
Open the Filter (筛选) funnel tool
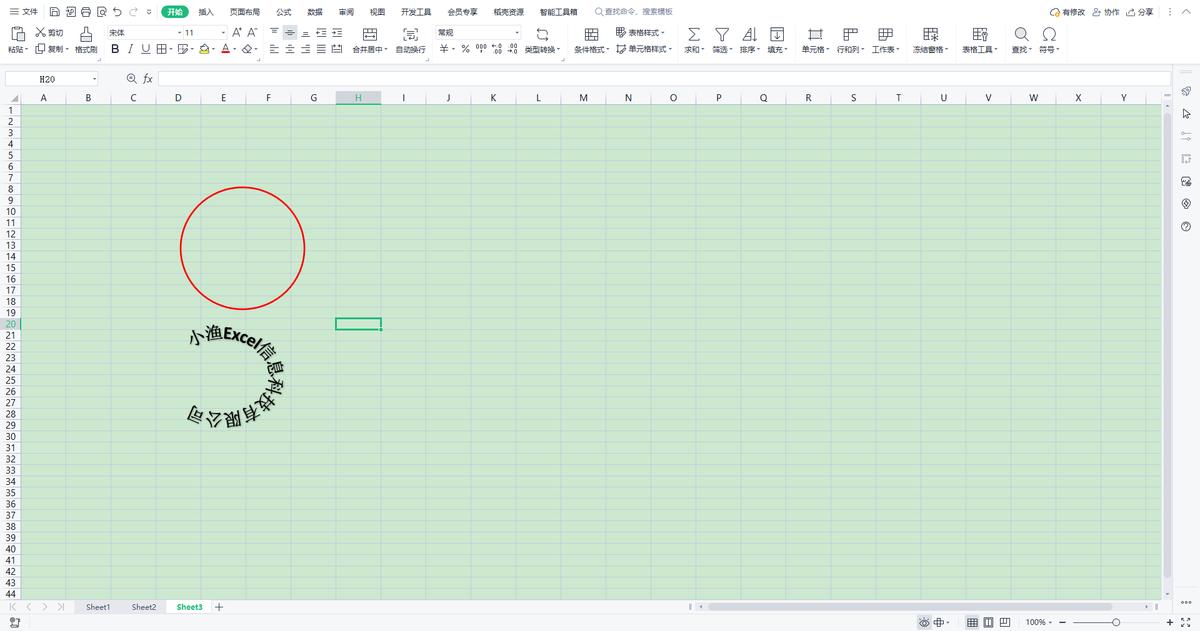721,34
